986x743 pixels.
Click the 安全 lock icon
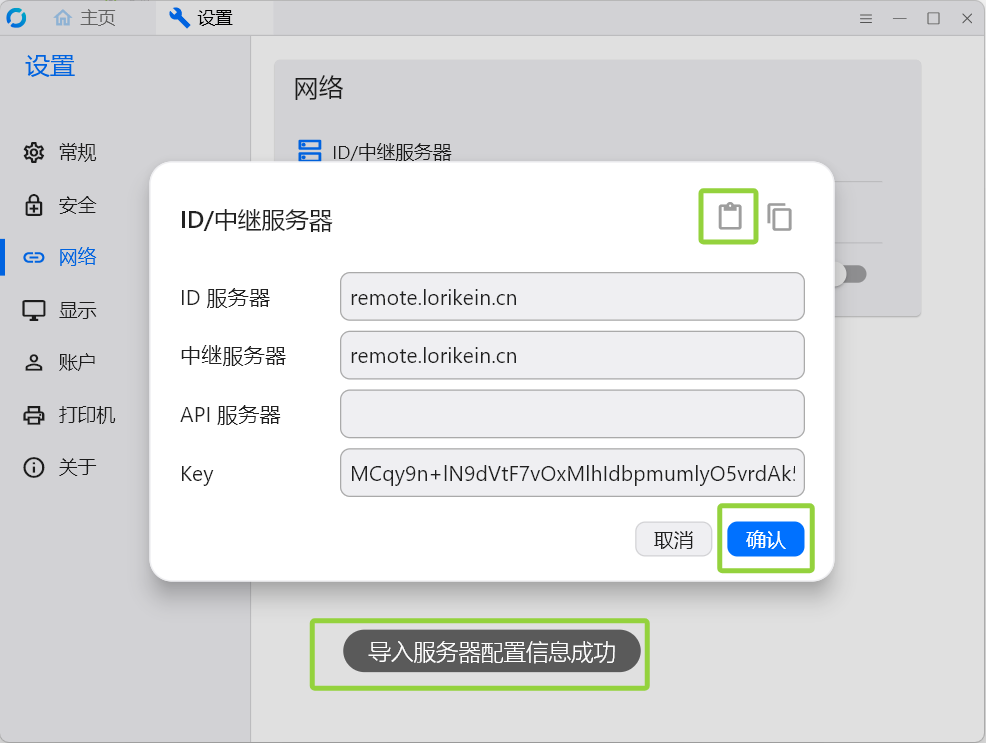tap(34, 205)
